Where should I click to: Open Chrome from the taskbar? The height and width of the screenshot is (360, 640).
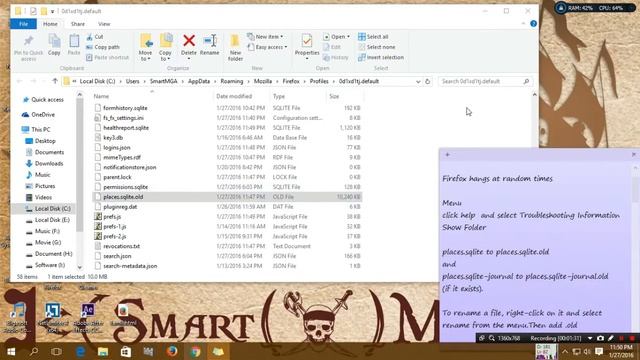(195, 351)
